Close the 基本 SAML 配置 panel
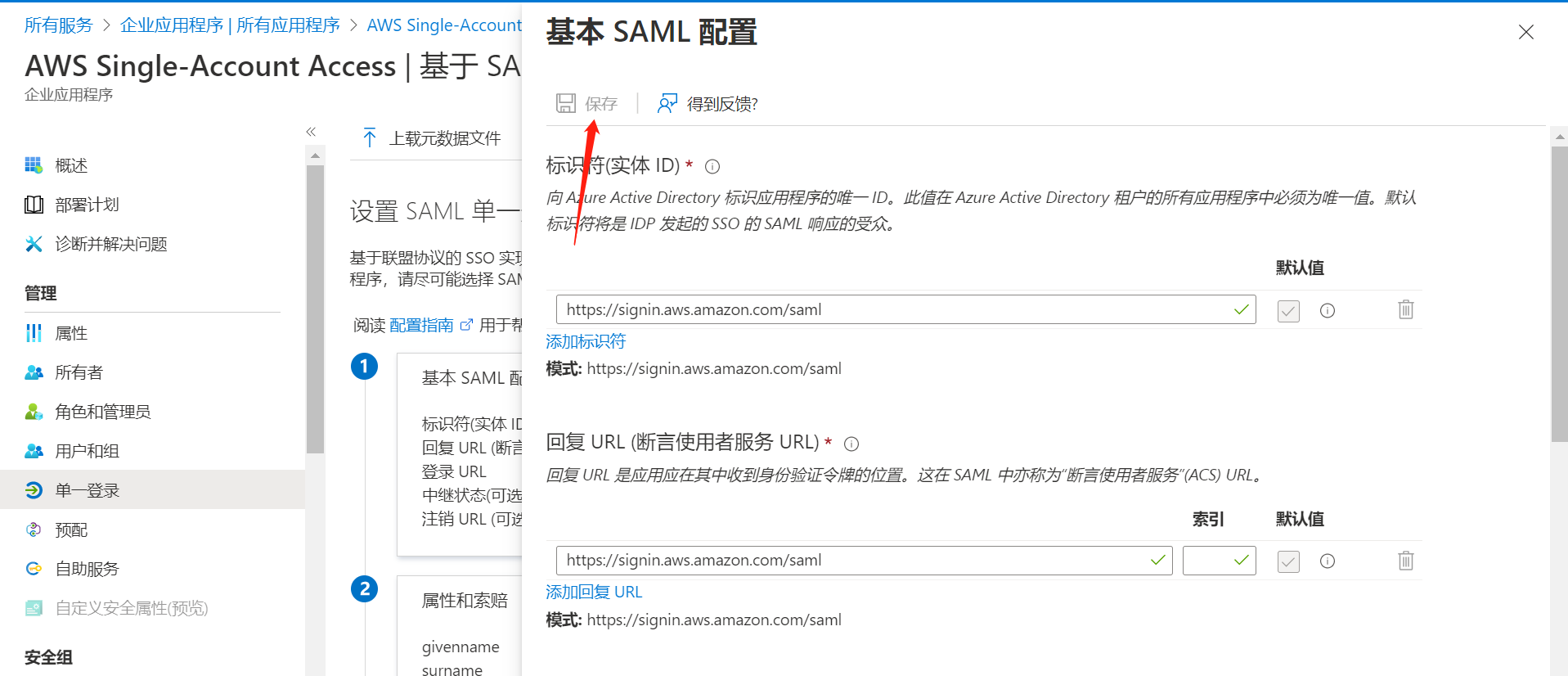 click(x=1525, y=32)
